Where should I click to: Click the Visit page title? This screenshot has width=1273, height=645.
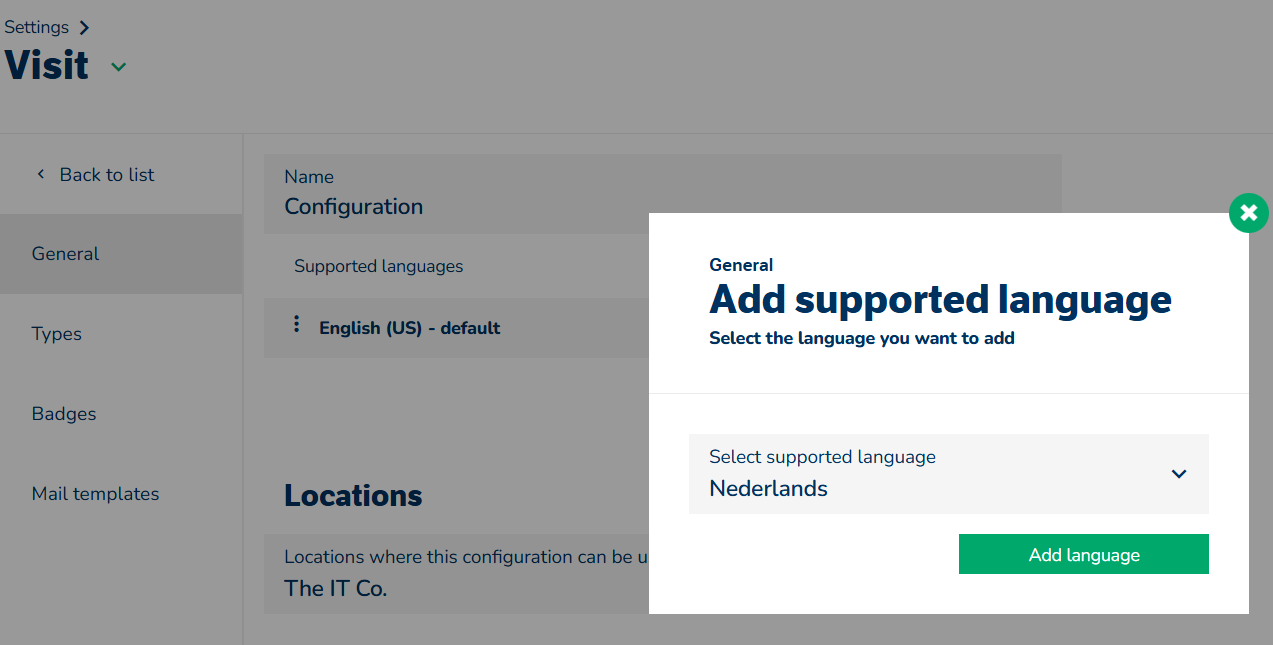[47, 66]
